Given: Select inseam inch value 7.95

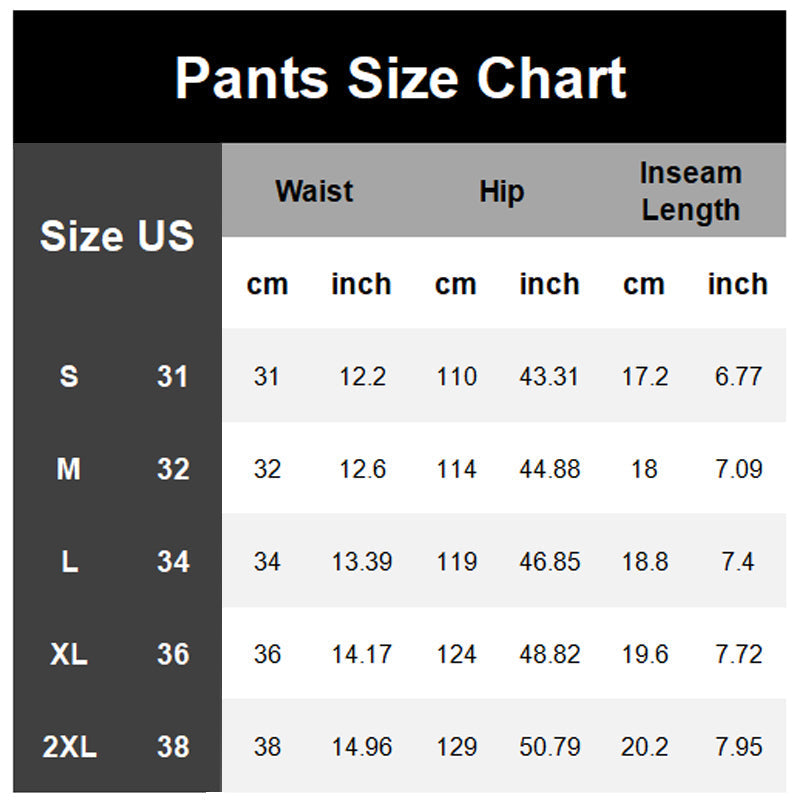Looking at the screenshot, I should tap(738, 746).
